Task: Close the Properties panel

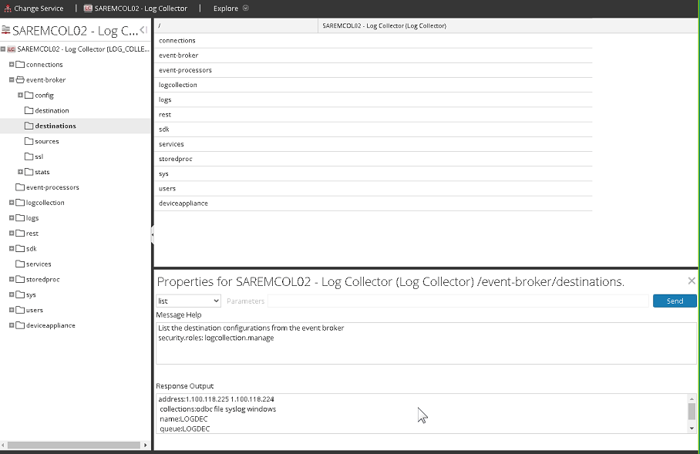Action: (x=692, y=281)
